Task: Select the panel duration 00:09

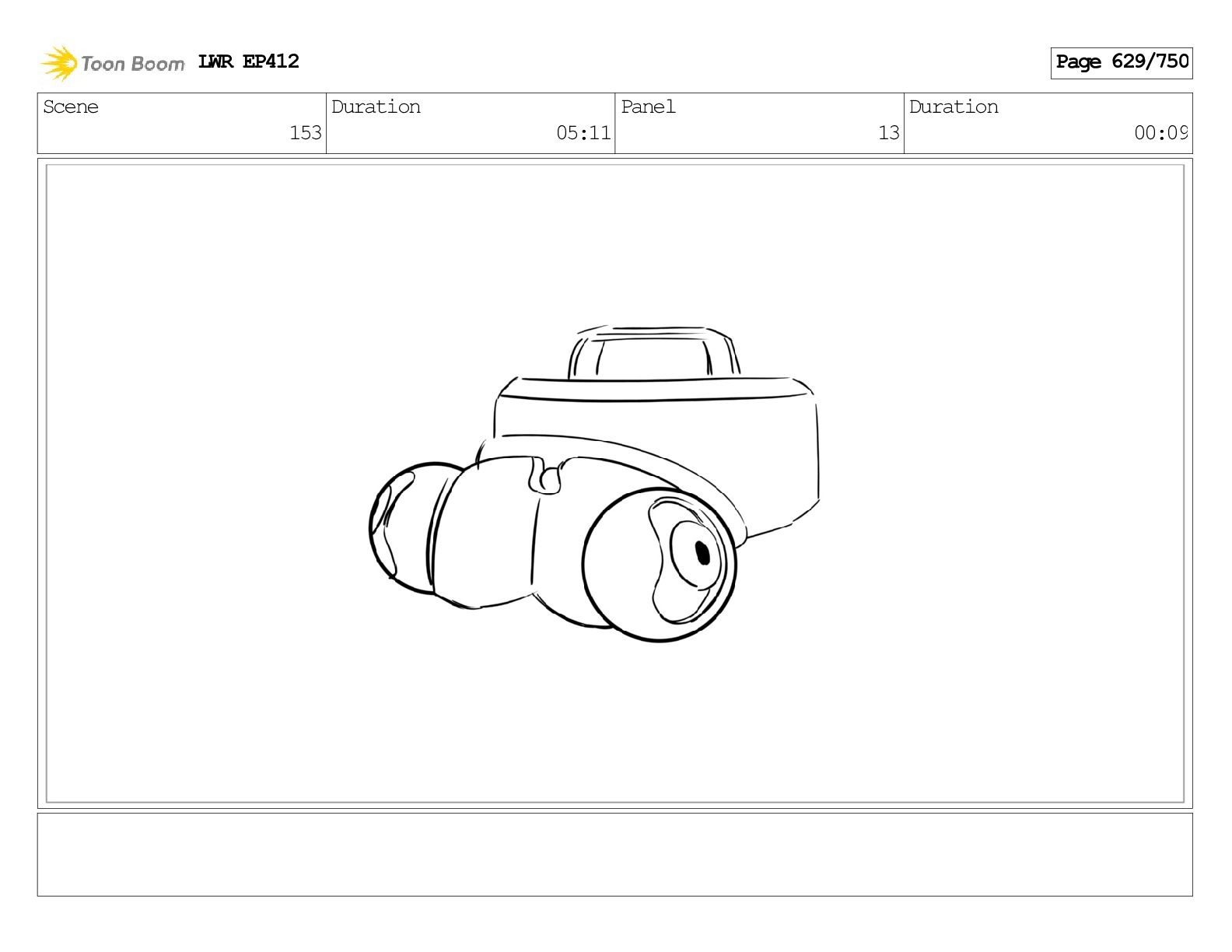Action: pos(1160,133)
